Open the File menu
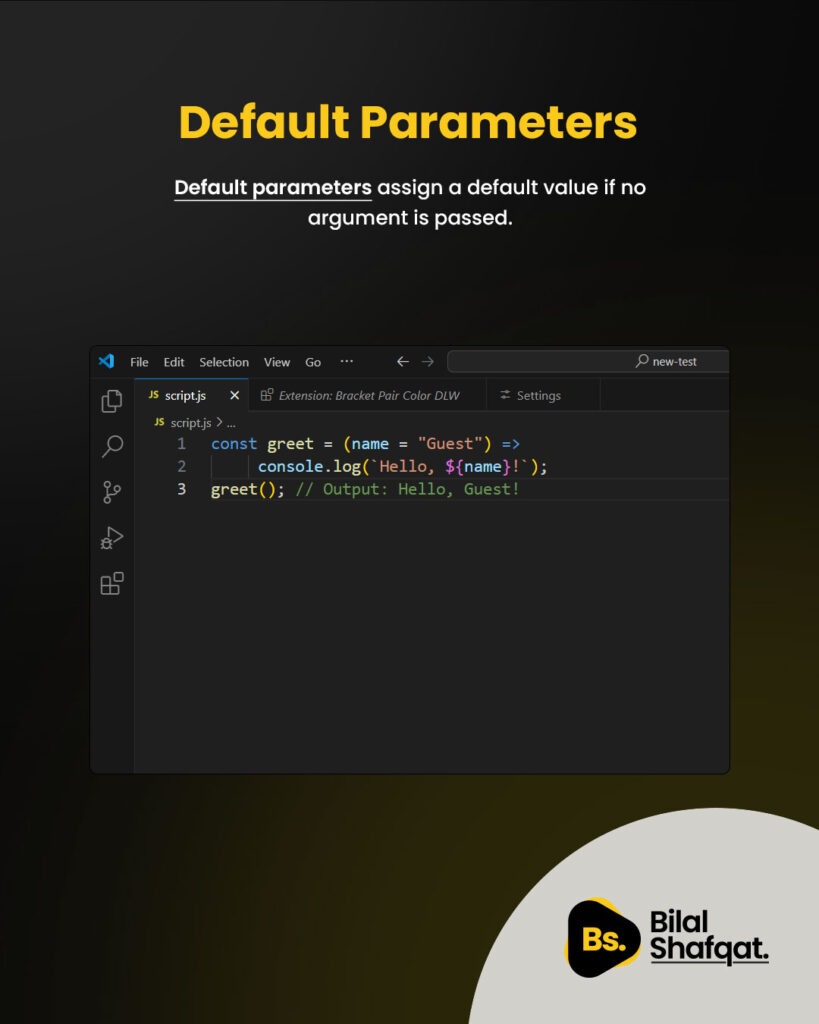The image size is (819, 1024). tap(139, 362)
